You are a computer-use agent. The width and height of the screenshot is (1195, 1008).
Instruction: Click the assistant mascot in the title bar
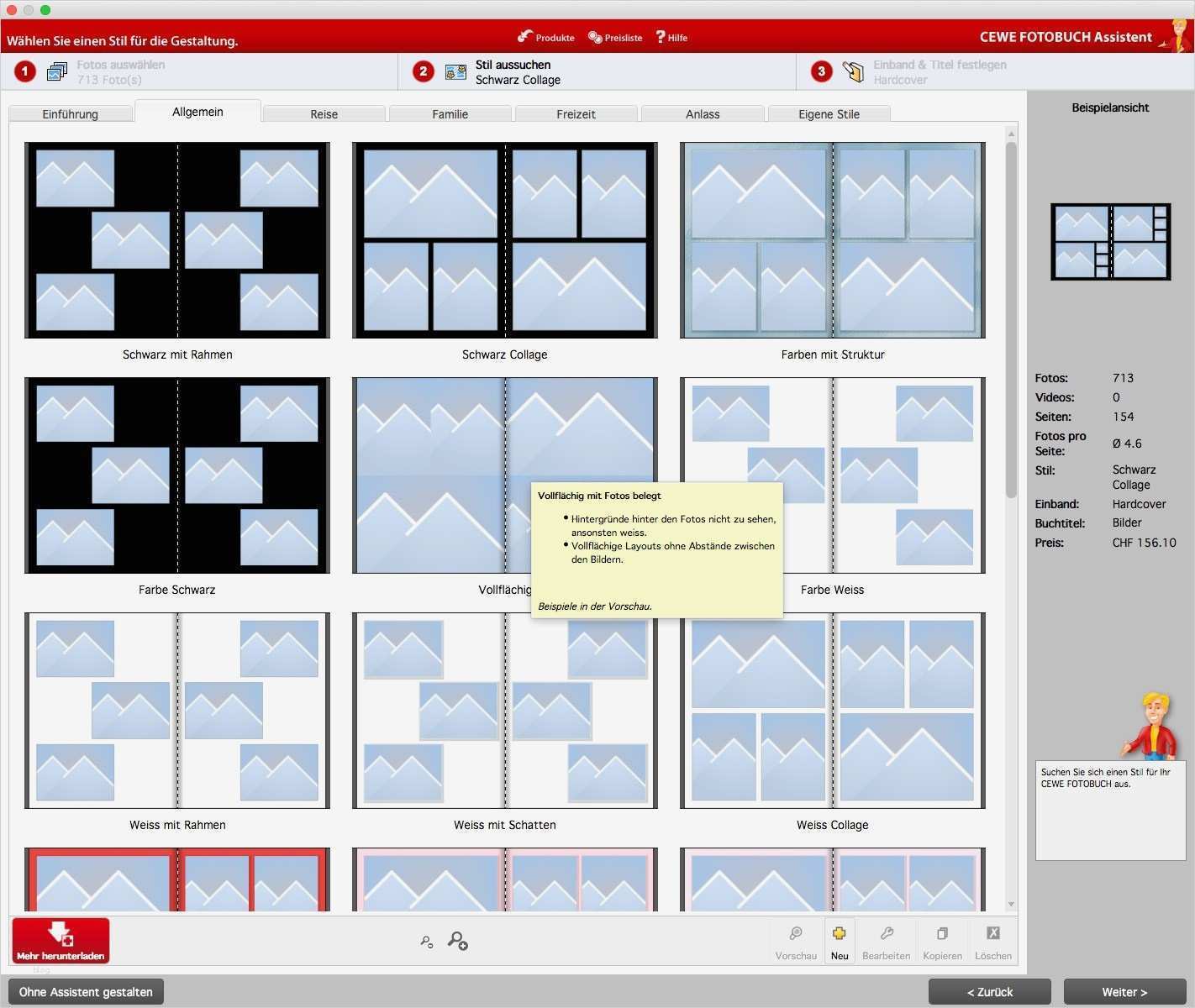click(x=1176, y=35)
